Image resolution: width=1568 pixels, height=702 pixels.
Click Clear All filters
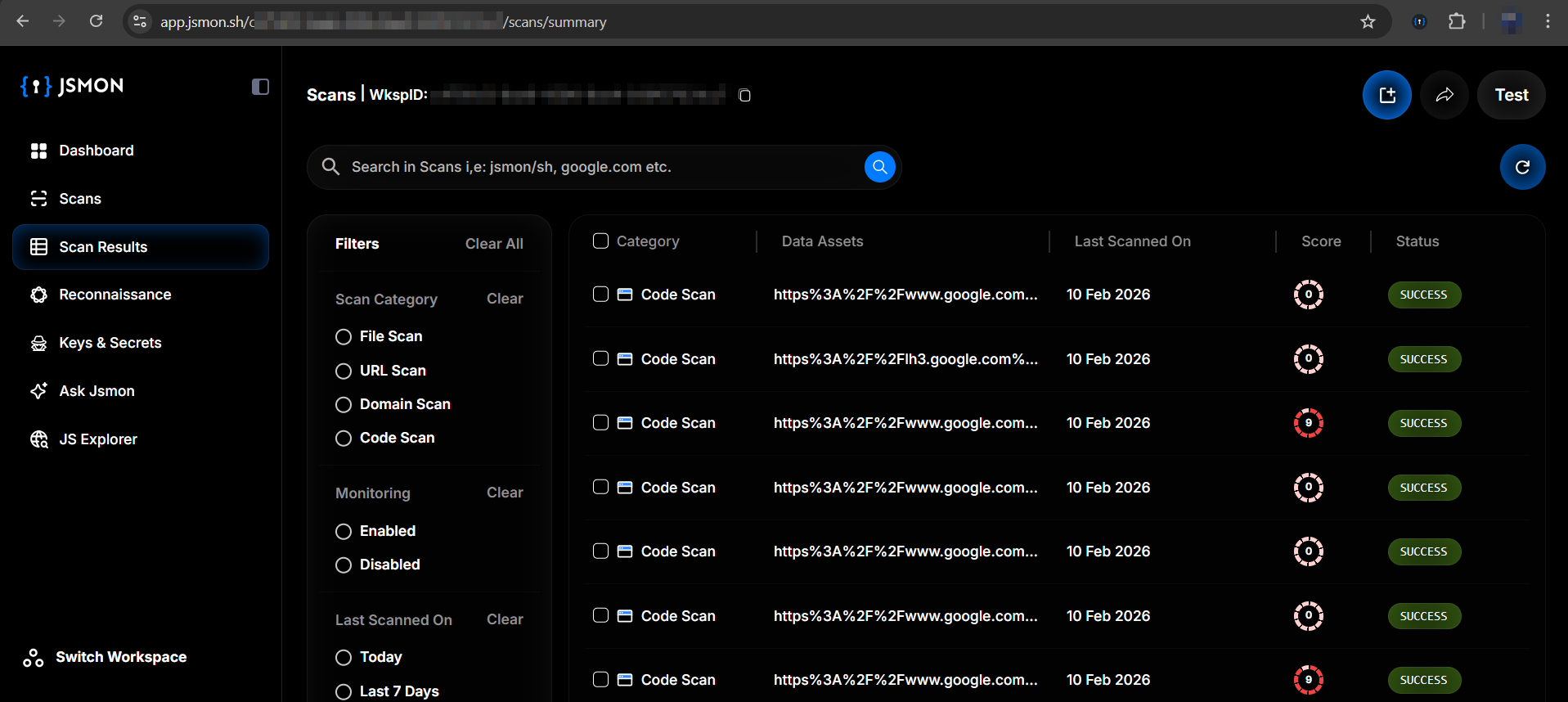tap(494, 244)
